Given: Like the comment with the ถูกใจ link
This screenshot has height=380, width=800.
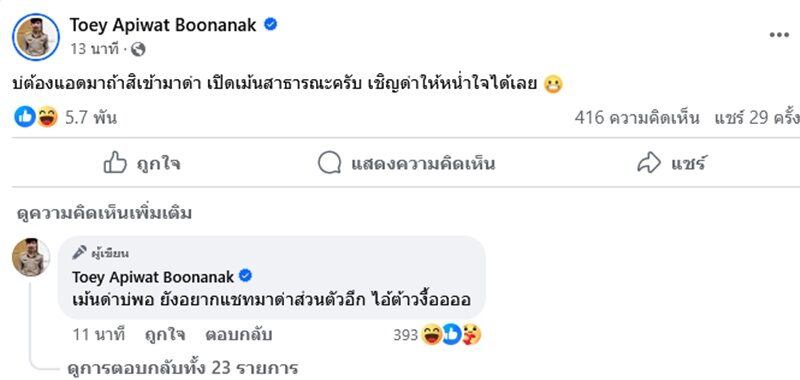Looking at the screenshot, I should click(x=165, y=335).
